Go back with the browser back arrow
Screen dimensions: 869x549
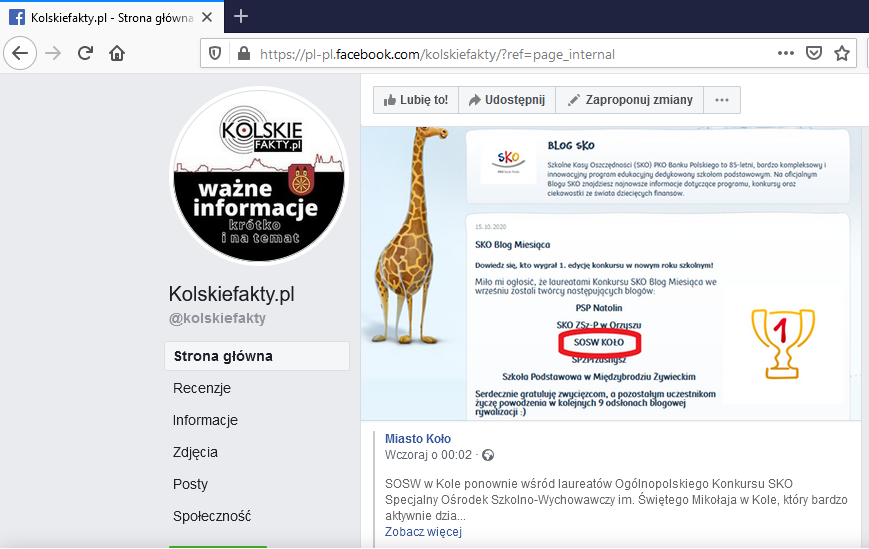coord(20,53)
